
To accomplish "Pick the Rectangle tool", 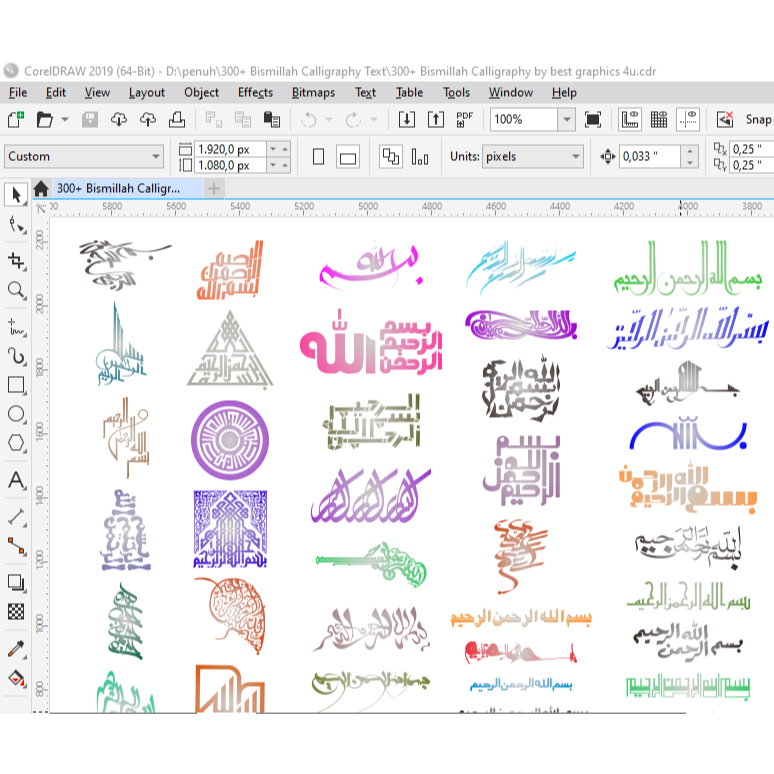I will pyautogui.click(x=16, y=385).
